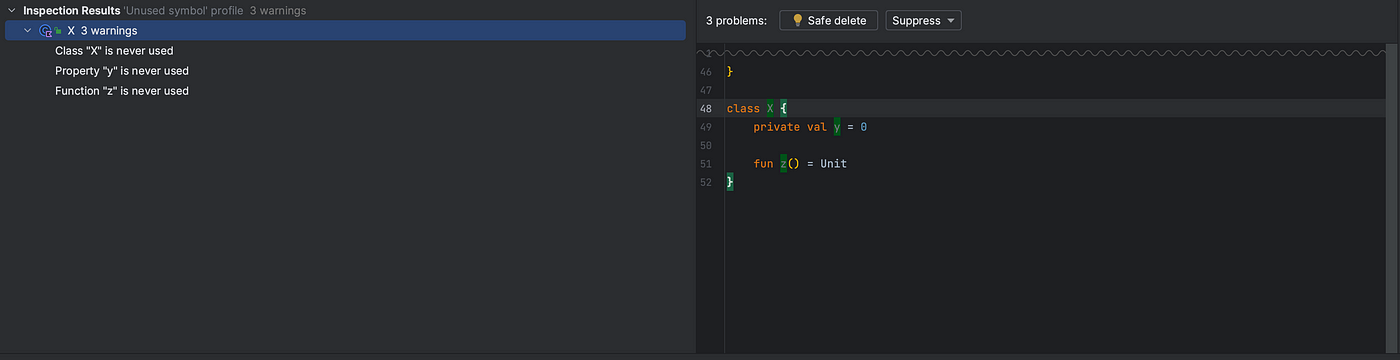
Task: Click the highlighted property y in code
Action: [x=837, y=127]
